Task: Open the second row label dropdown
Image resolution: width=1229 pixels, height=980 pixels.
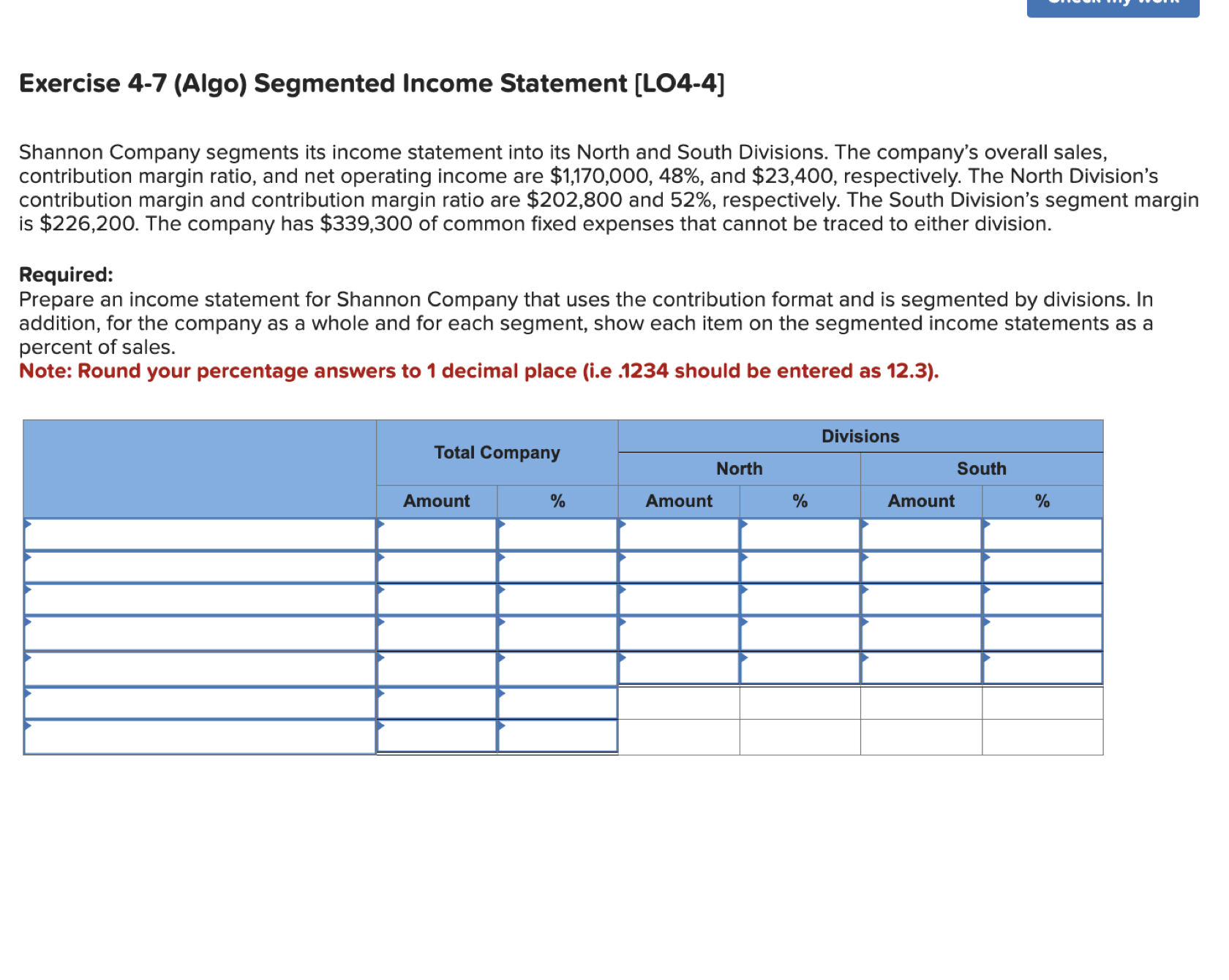Action: pyautogui.click(x=198, y=568)
